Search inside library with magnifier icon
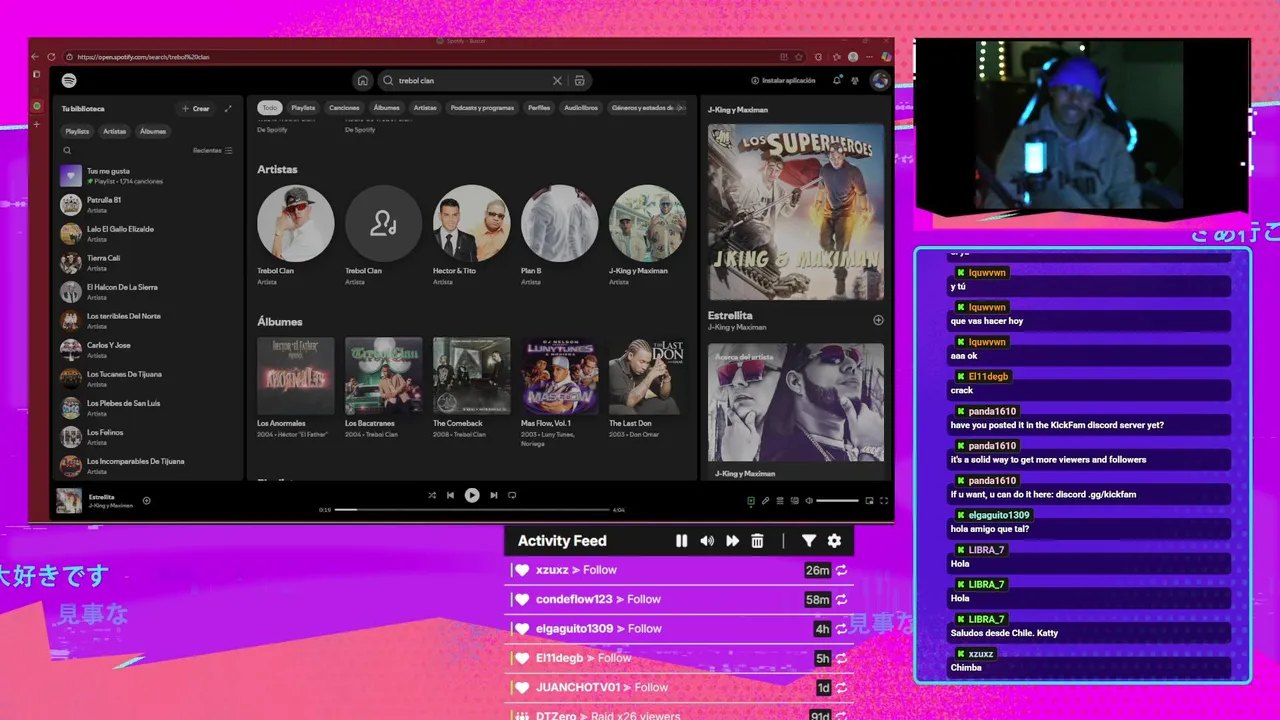Viewport: 1280px width, 720px height. click(x=67, y=151)
